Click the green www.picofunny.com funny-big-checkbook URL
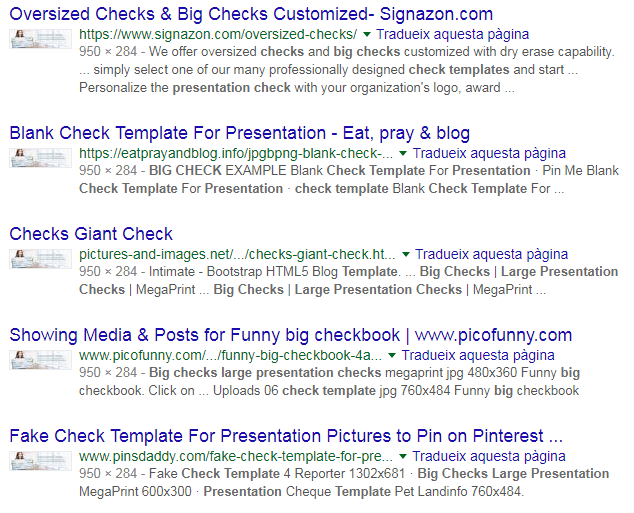The image size is (634, 513). coord(230,355)
